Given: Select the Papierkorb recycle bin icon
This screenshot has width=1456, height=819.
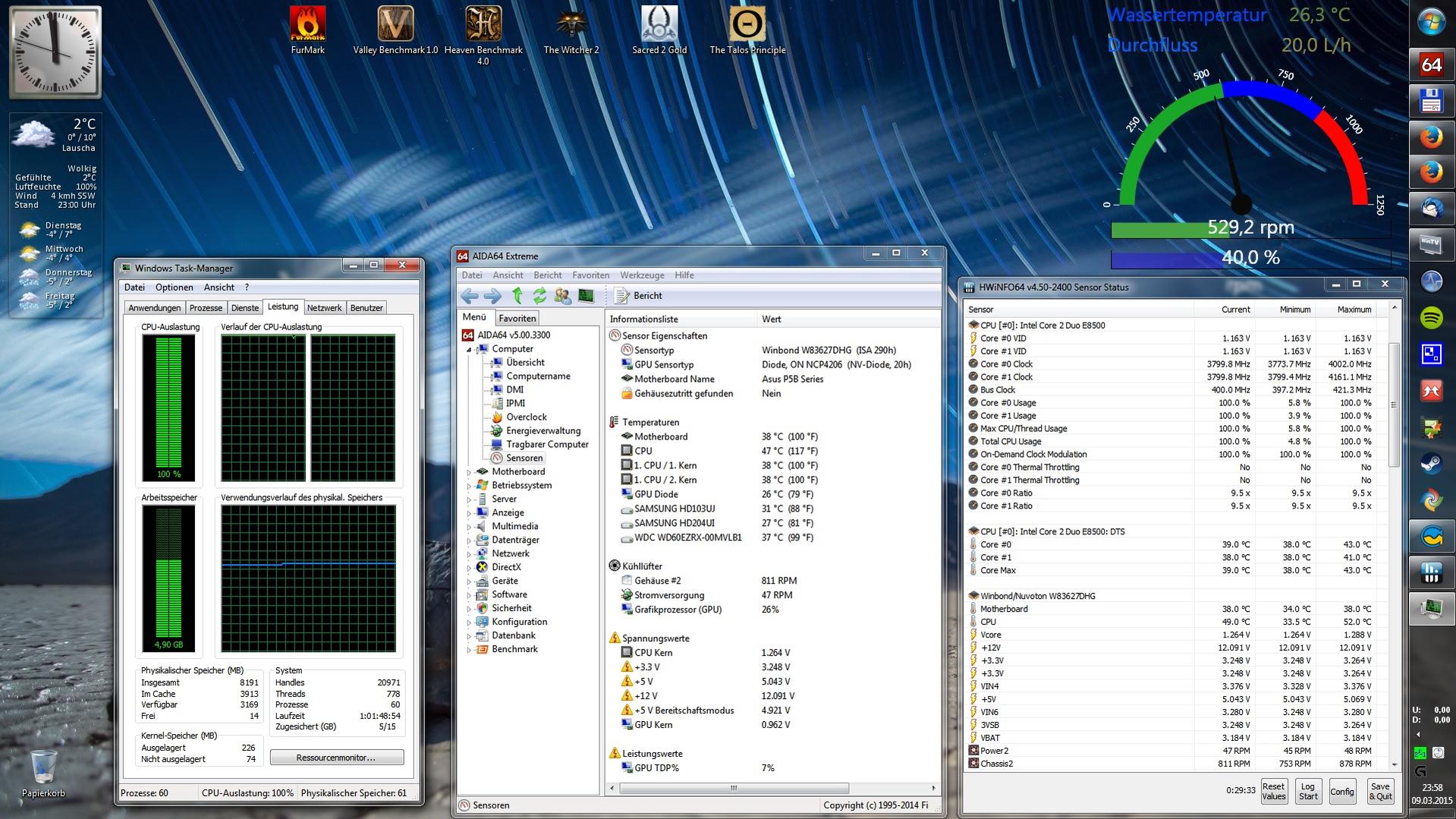Looking at the screenshot, I should tap(43, 773).
